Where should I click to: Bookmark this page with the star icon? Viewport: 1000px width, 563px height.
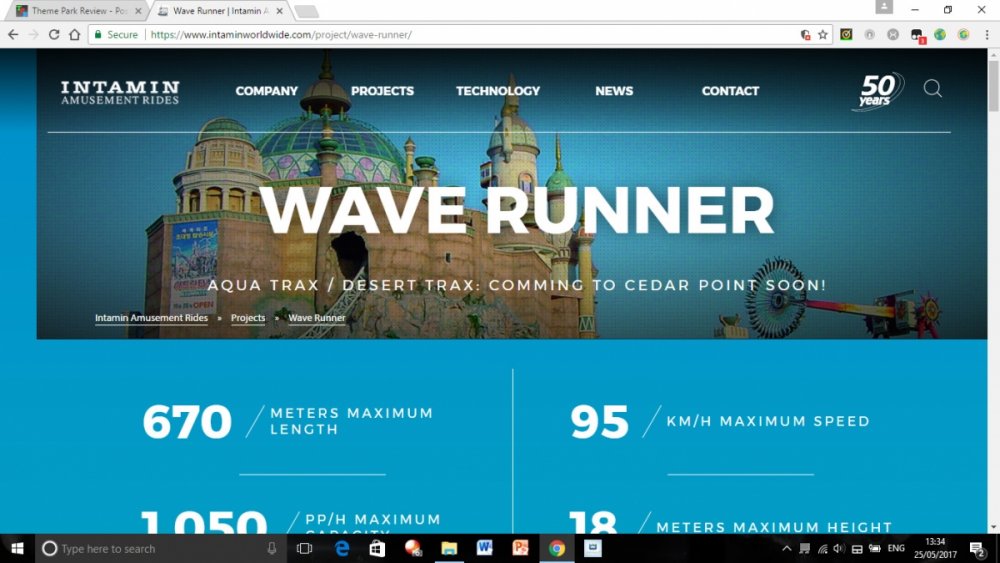pos(823,34)
